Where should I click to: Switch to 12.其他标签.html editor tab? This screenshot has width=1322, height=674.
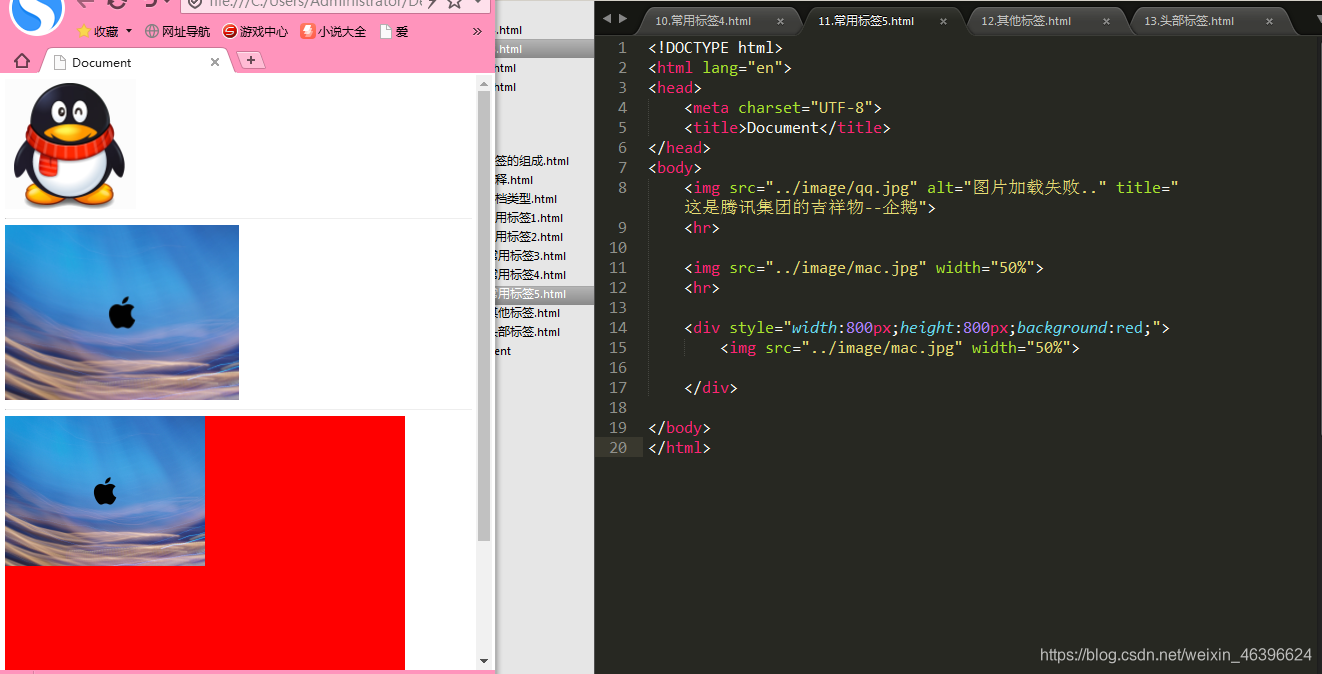pyautogui.click(x=1026, y=21)
